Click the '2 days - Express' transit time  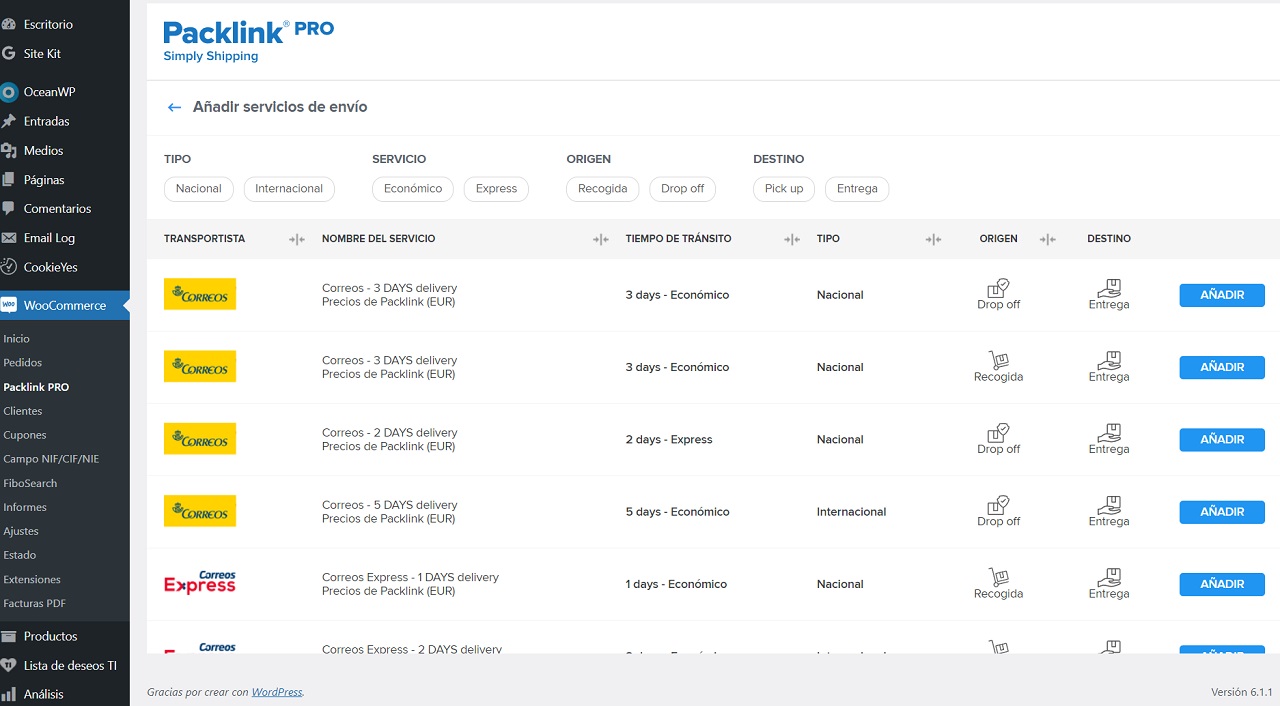pos(669,440)
